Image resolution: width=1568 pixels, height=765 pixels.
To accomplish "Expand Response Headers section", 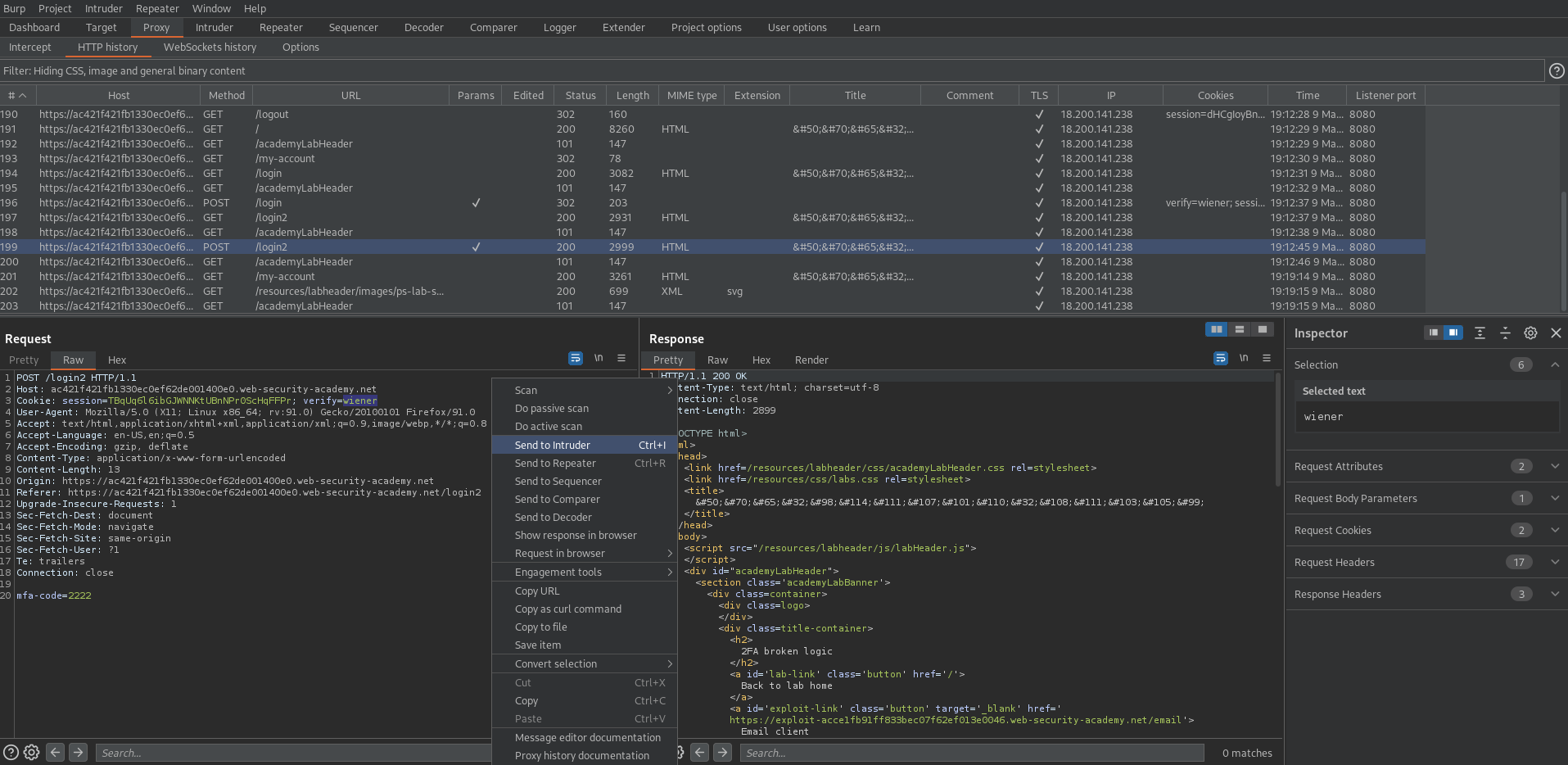I will point(1554,594).
